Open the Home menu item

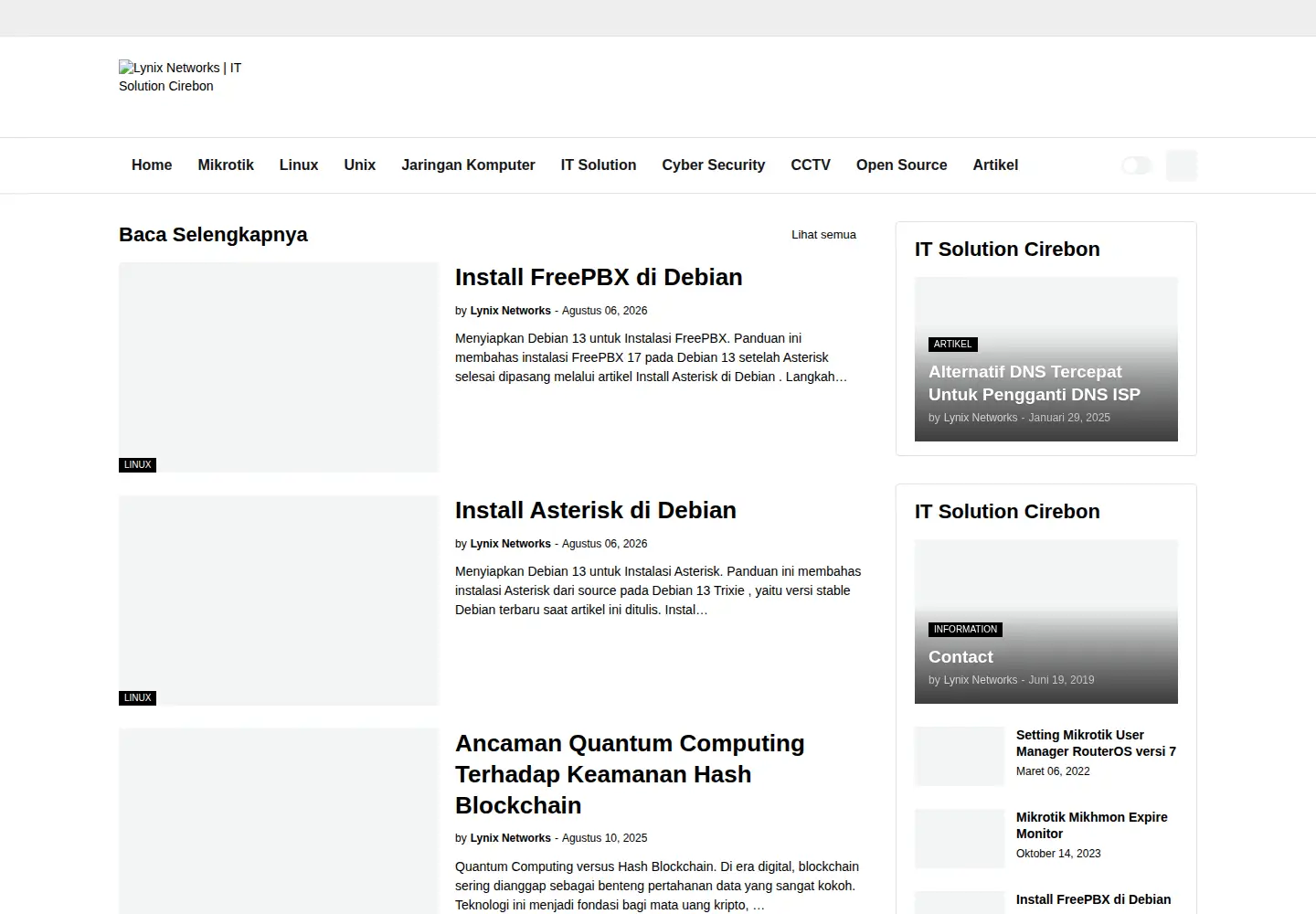152,165
